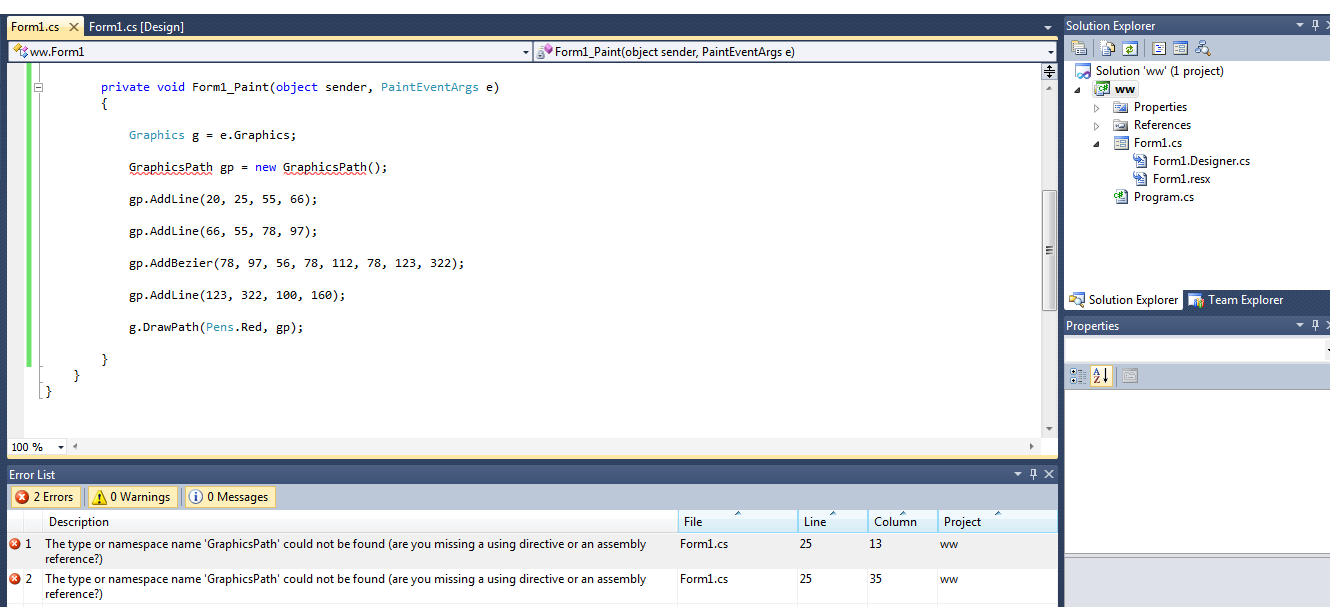Click the gp.AddBezier code line
This screenshot has height=607, width=1330.
297,263
